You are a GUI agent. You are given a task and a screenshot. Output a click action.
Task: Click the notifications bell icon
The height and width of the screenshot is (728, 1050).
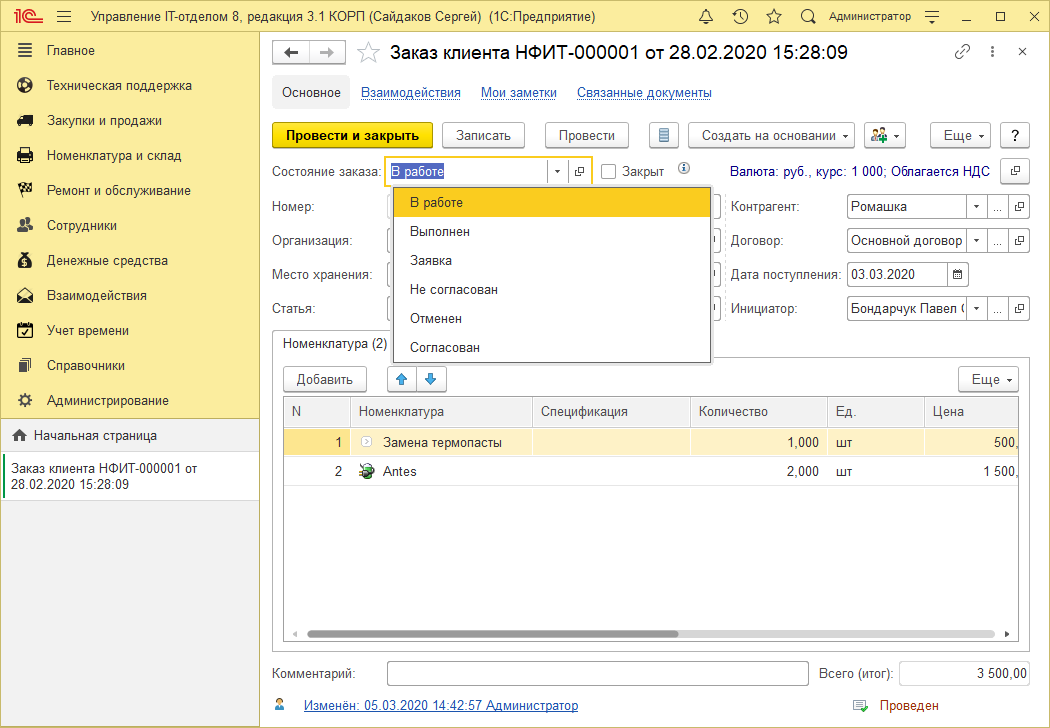tap(706, 17)
